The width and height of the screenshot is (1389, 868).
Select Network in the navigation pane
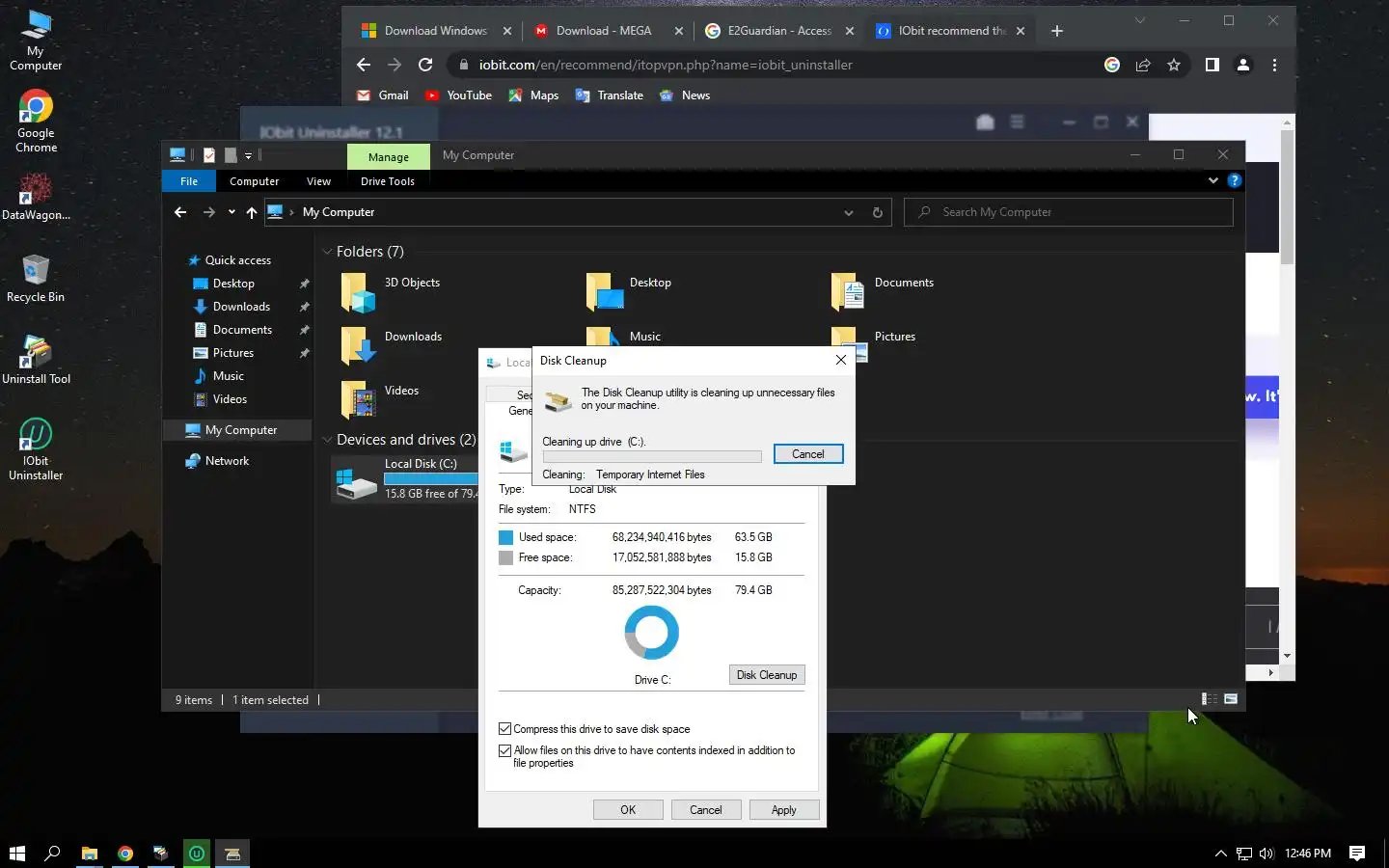(227, 461)
